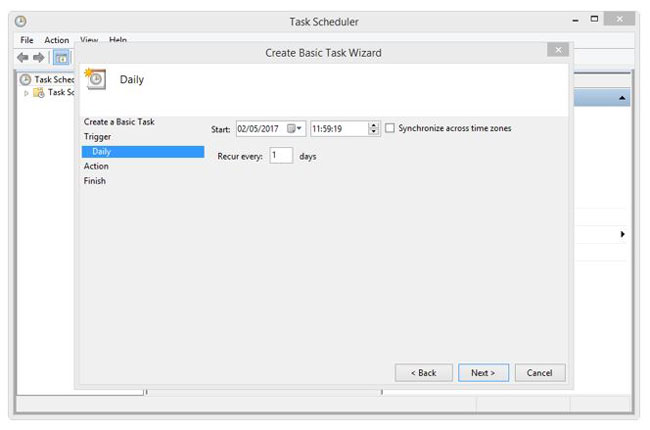Viewport: 650px width, 430px height.
Task: Expand the right-pointing submenu arrow in Actions pane
Action: coord(623,234)
